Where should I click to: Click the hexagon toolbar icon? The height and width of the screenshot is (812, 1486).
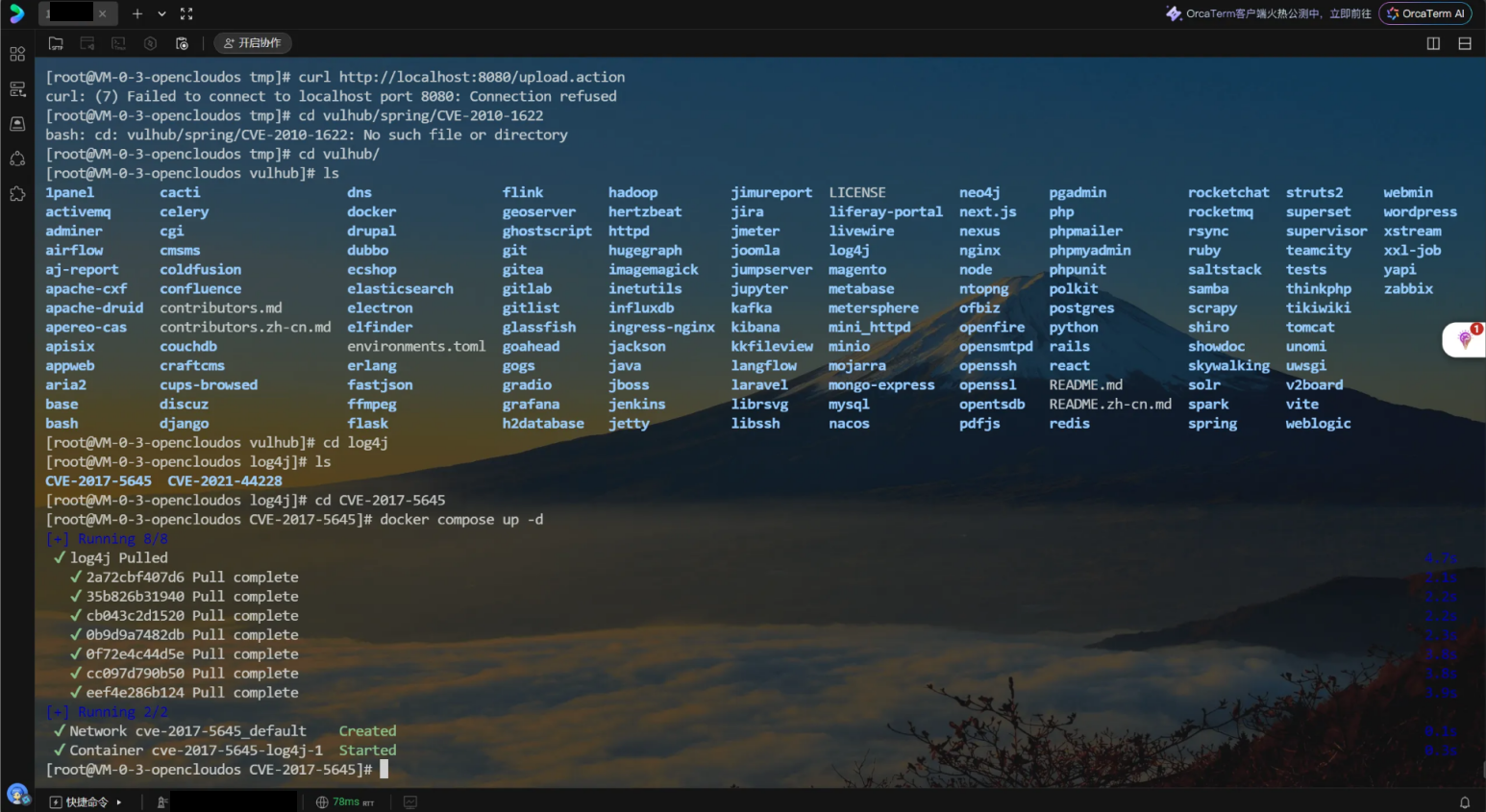click(150, 43)
